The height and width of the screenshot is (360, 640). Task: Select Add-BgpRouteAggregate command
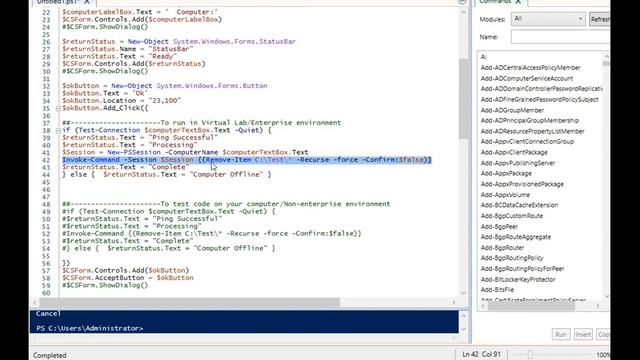click(516, 237)
